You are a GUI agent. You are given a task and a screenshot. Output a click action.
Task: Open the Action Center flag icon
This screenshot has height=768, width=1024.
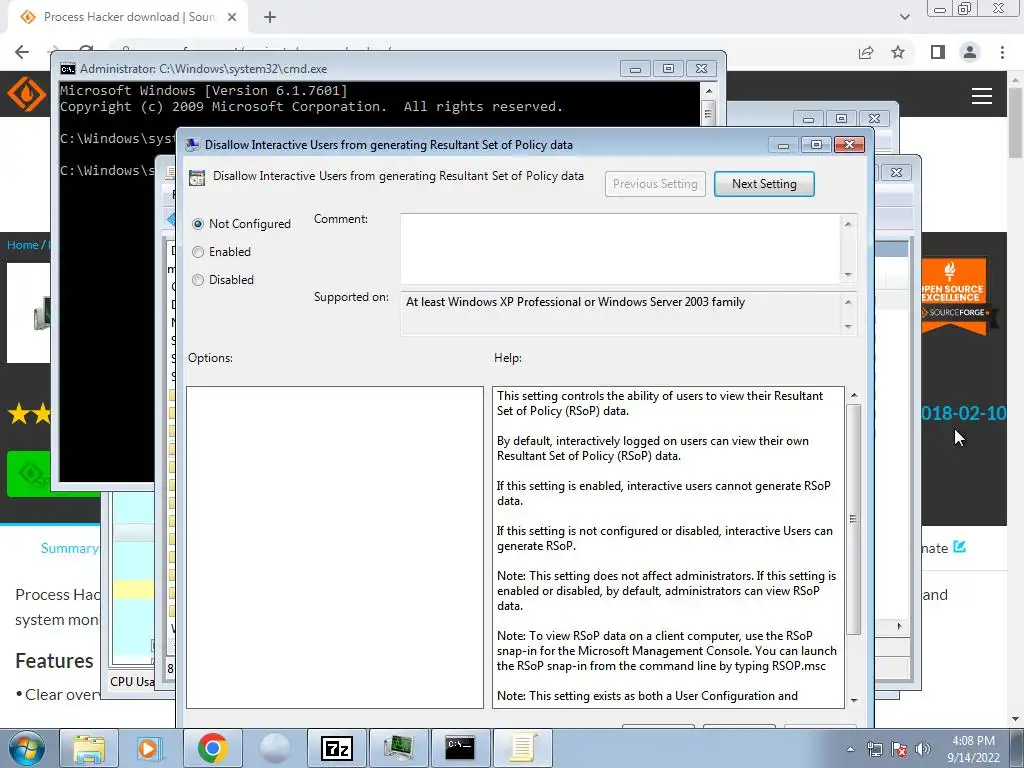coord(899,750)
